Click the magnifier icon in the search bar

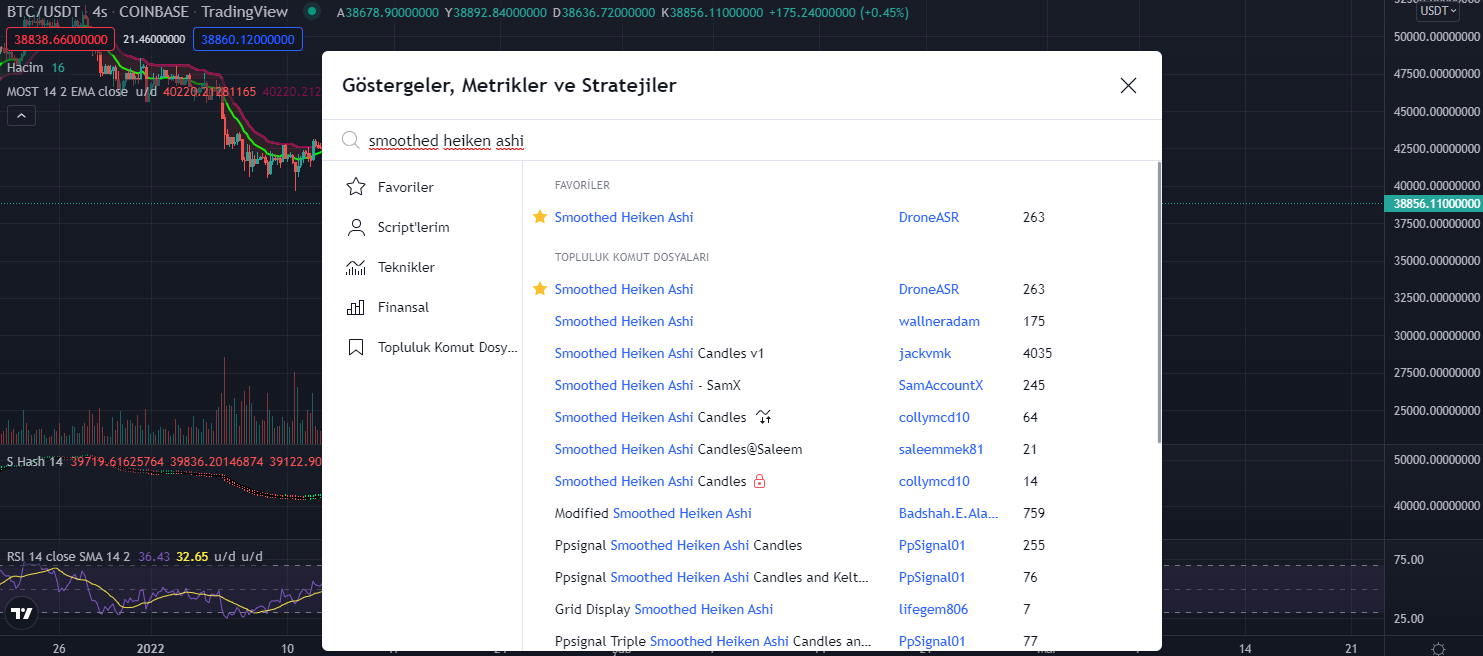(x=351, y=141)
